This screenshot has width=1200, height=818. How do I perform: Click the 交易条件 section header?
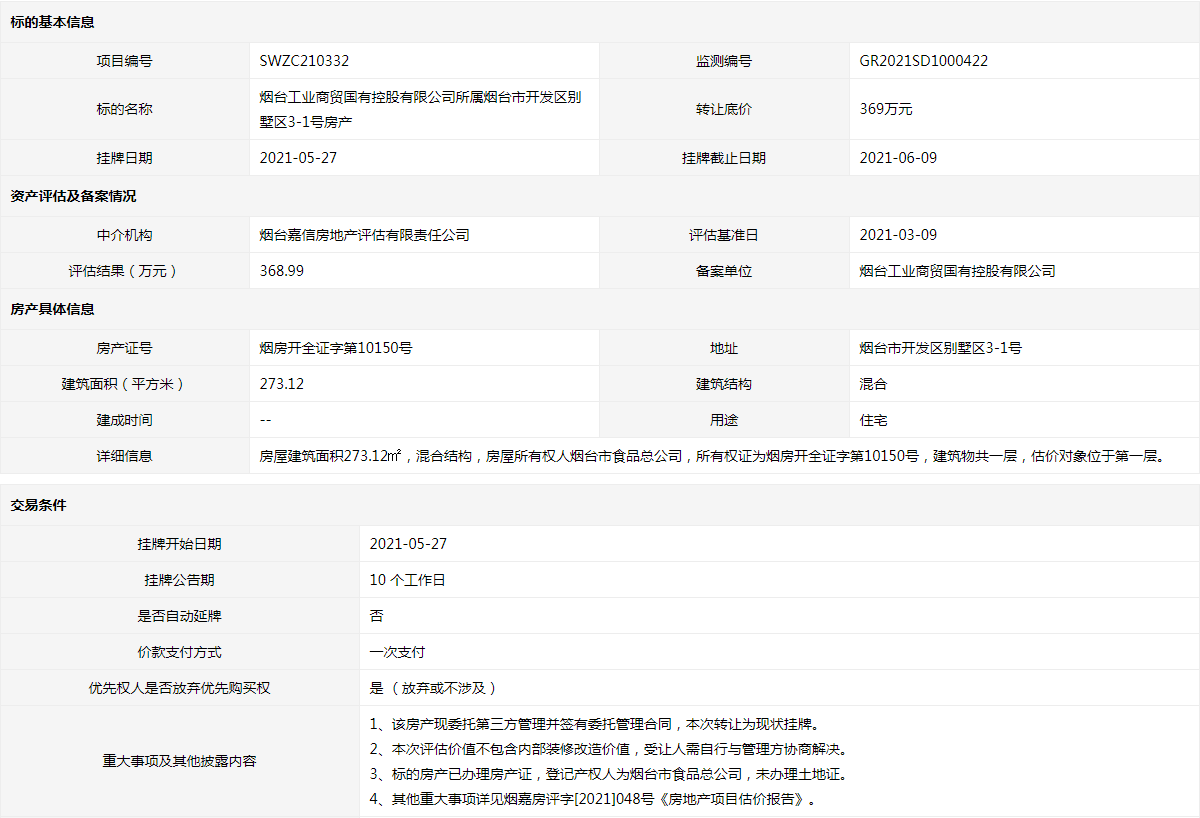[x=38, y=506]
